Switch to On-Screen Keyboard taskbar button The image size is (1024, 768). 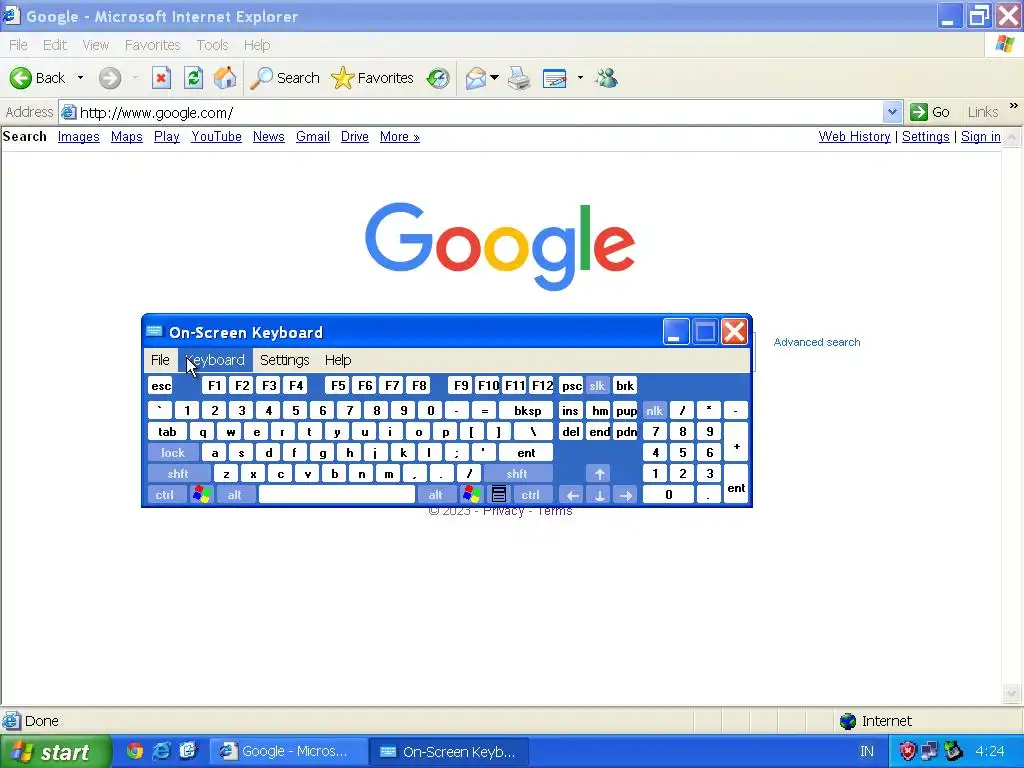pos(450,752)
